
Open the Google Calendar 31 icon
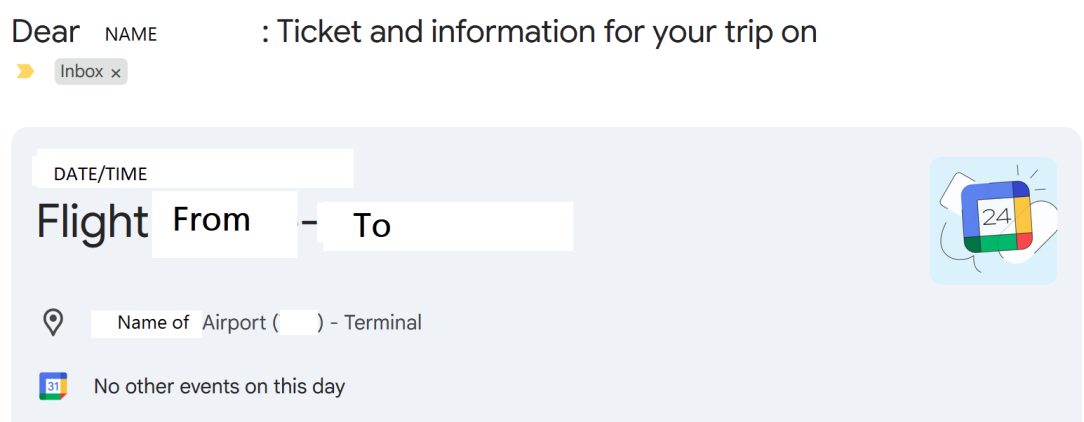pos(53,386)
